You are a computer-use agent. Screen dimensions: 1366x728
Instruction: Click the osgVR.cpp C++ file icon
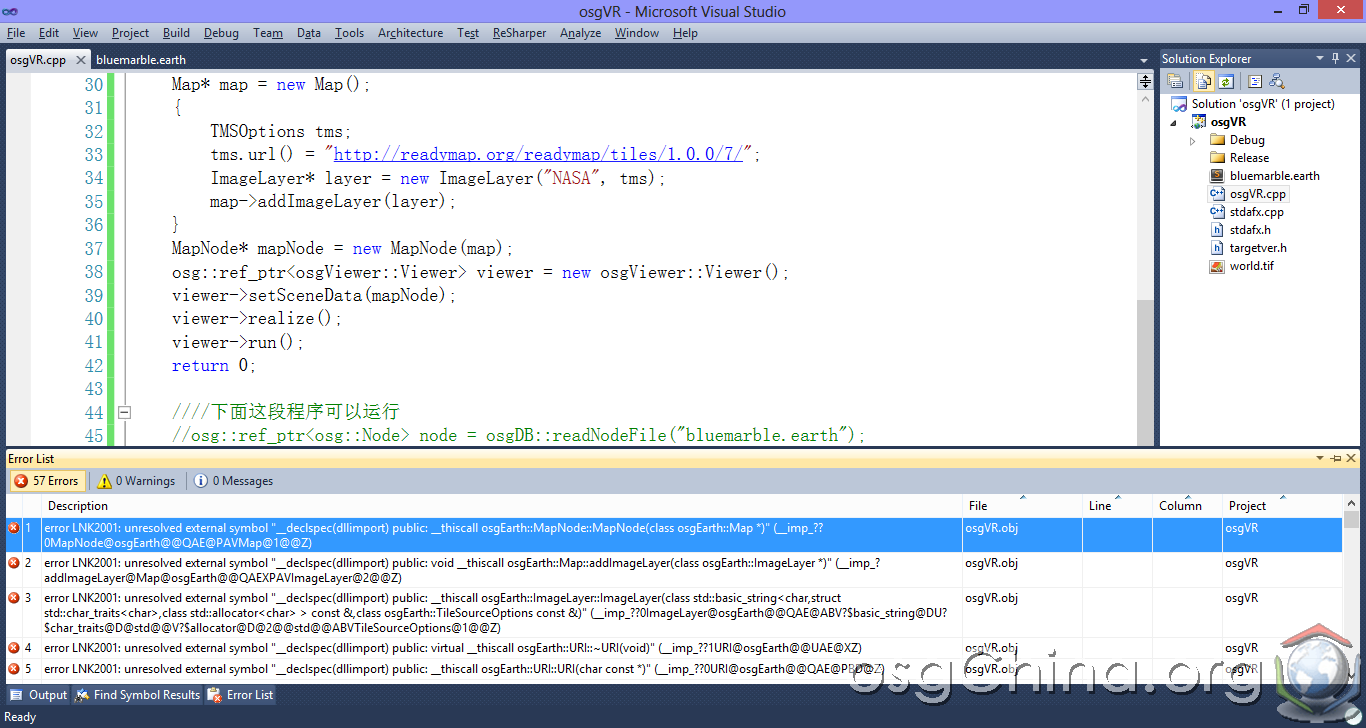[1217, 194]
